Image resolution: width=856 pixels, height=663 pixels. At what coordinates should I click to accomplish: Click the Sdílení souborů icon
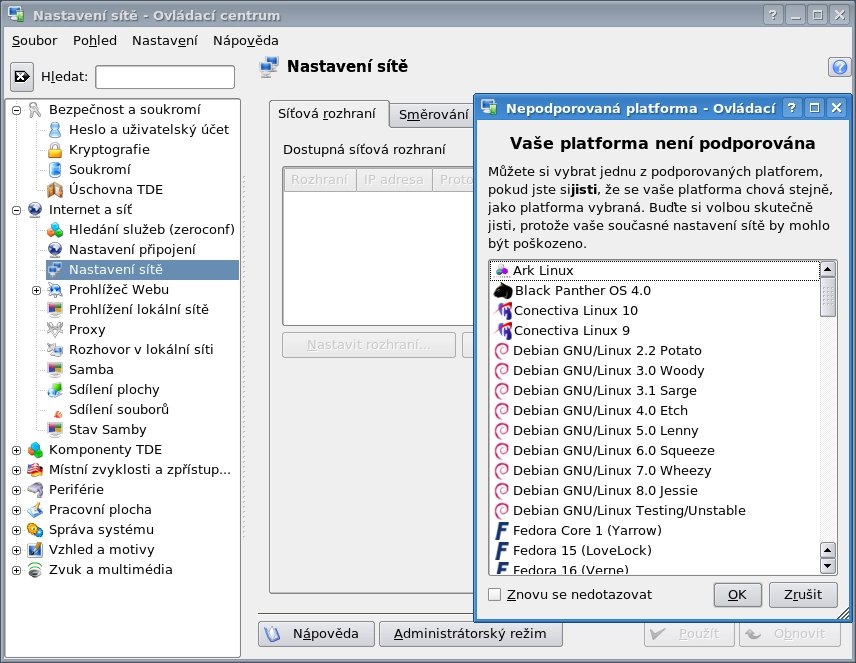point(56,412)
